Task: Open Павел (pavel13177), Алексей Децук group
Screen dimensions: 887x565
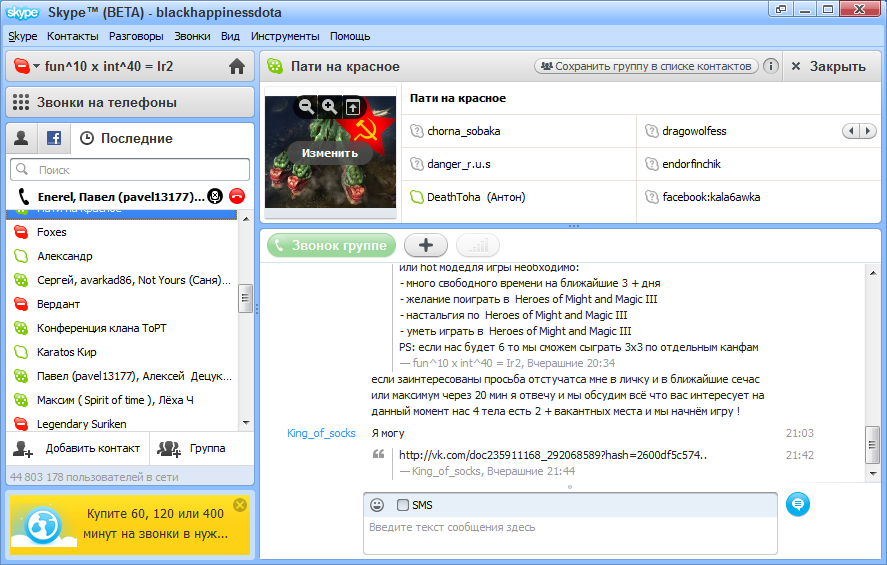Action: (122, 376)
